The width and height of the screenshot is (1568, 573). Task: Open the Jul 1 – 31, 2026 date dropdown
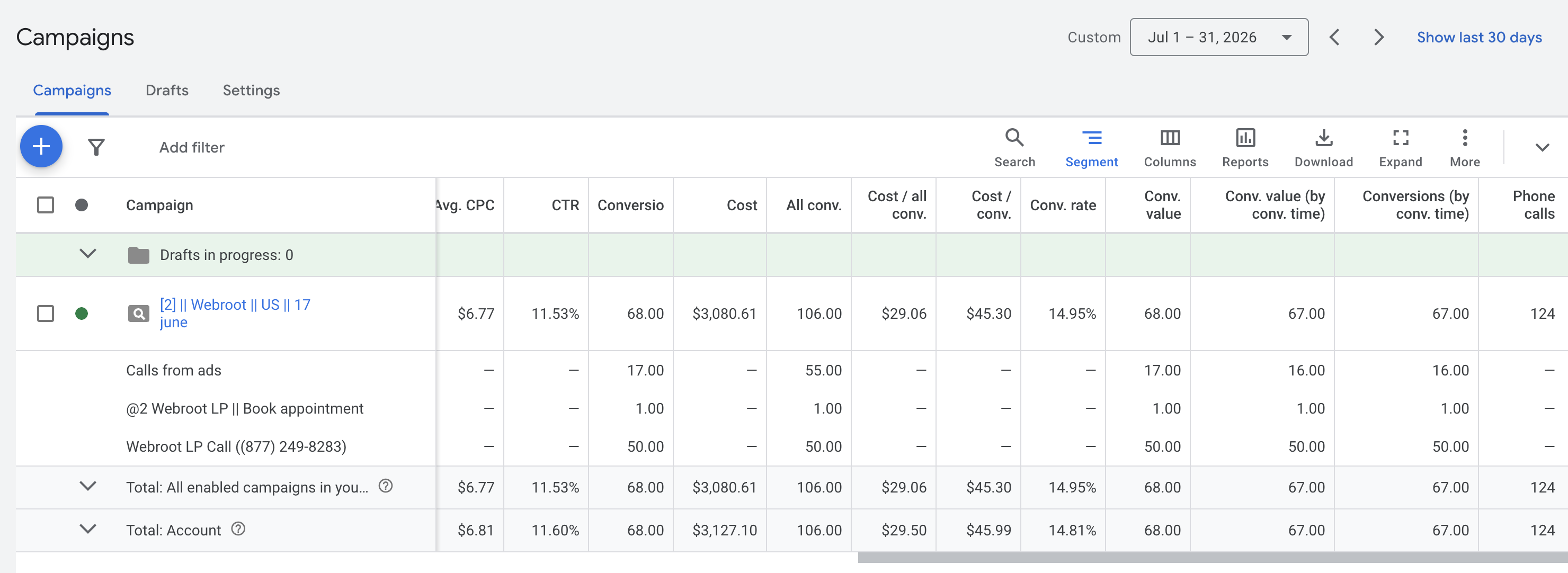click(x=1218, y=37)
